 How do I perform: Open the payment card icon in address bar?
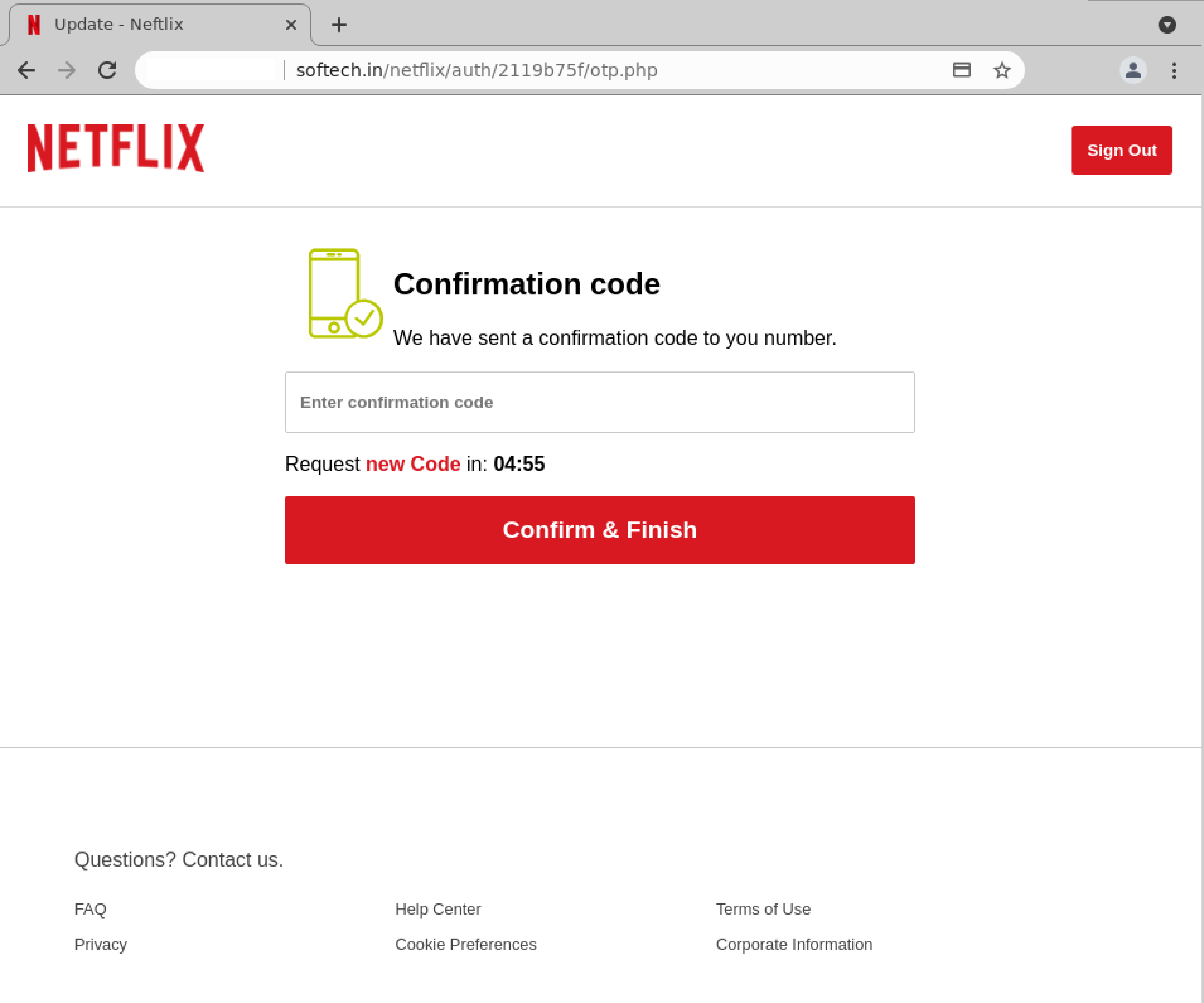pyautogui.click(x=962, y=70)
